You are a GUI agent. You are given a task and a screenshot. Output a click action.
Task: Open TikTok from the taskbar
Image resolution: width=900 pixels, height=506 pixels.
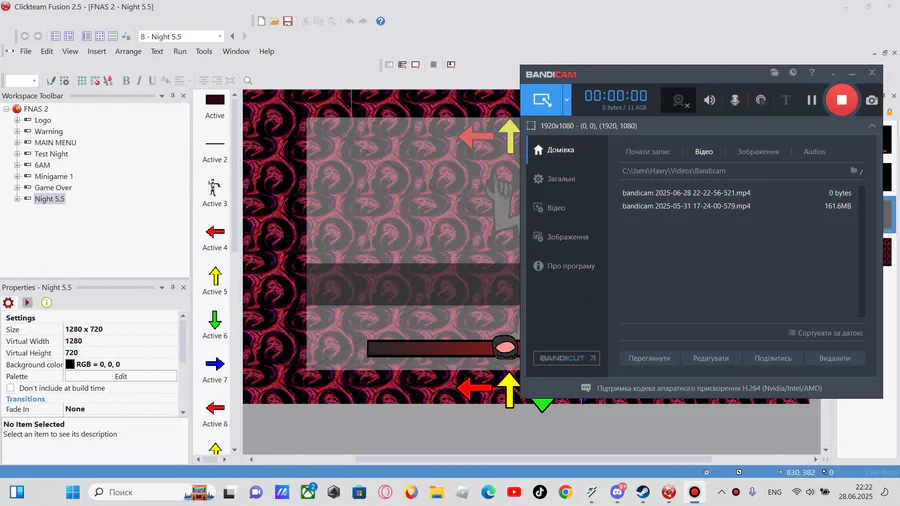[x=540, y=492]
